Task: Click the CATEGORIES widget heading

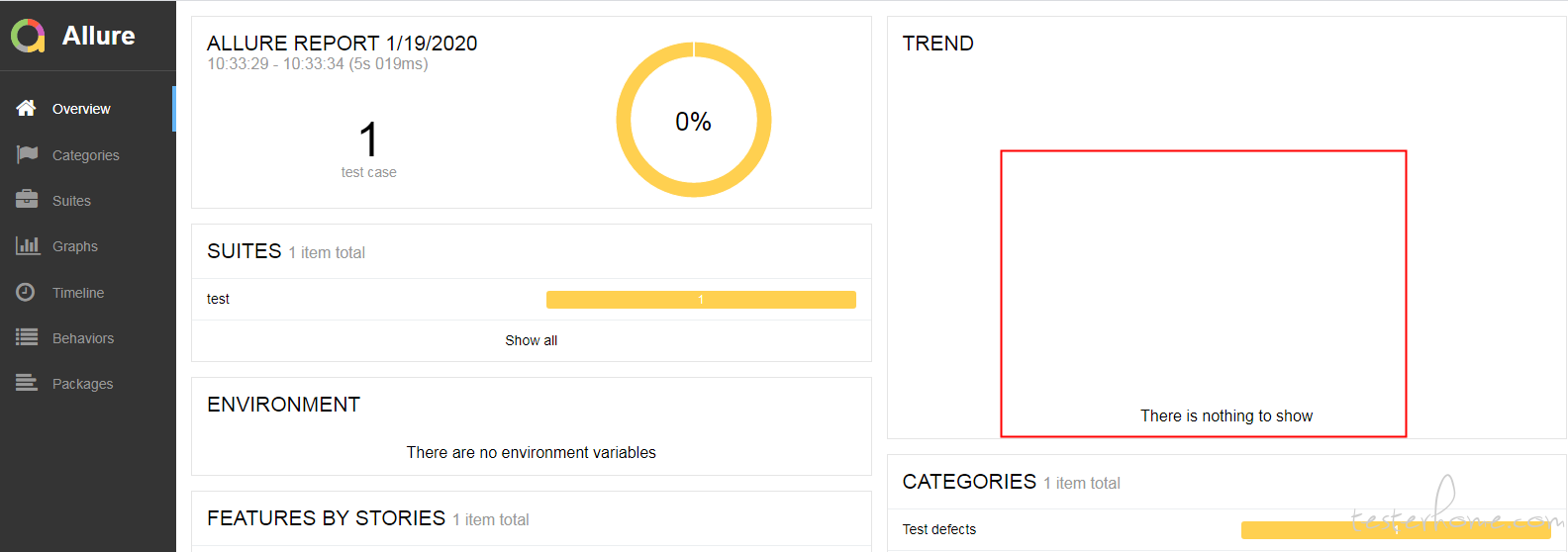Action: (x=969, y=482)
